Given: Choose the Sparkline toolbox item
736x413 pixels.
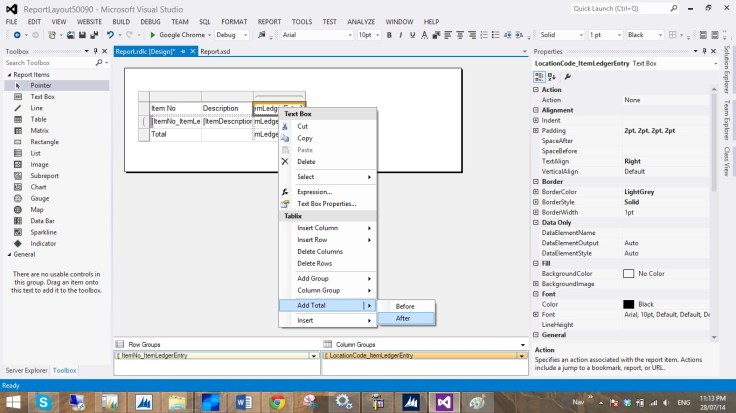Looking at the screenshot, I should (42, 232).
